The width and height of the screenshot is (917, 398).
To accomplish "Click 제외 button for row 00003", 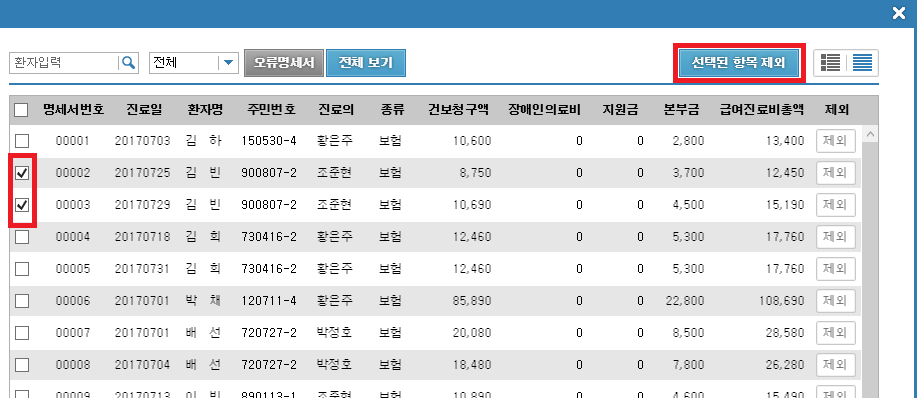I will point(836,205).
